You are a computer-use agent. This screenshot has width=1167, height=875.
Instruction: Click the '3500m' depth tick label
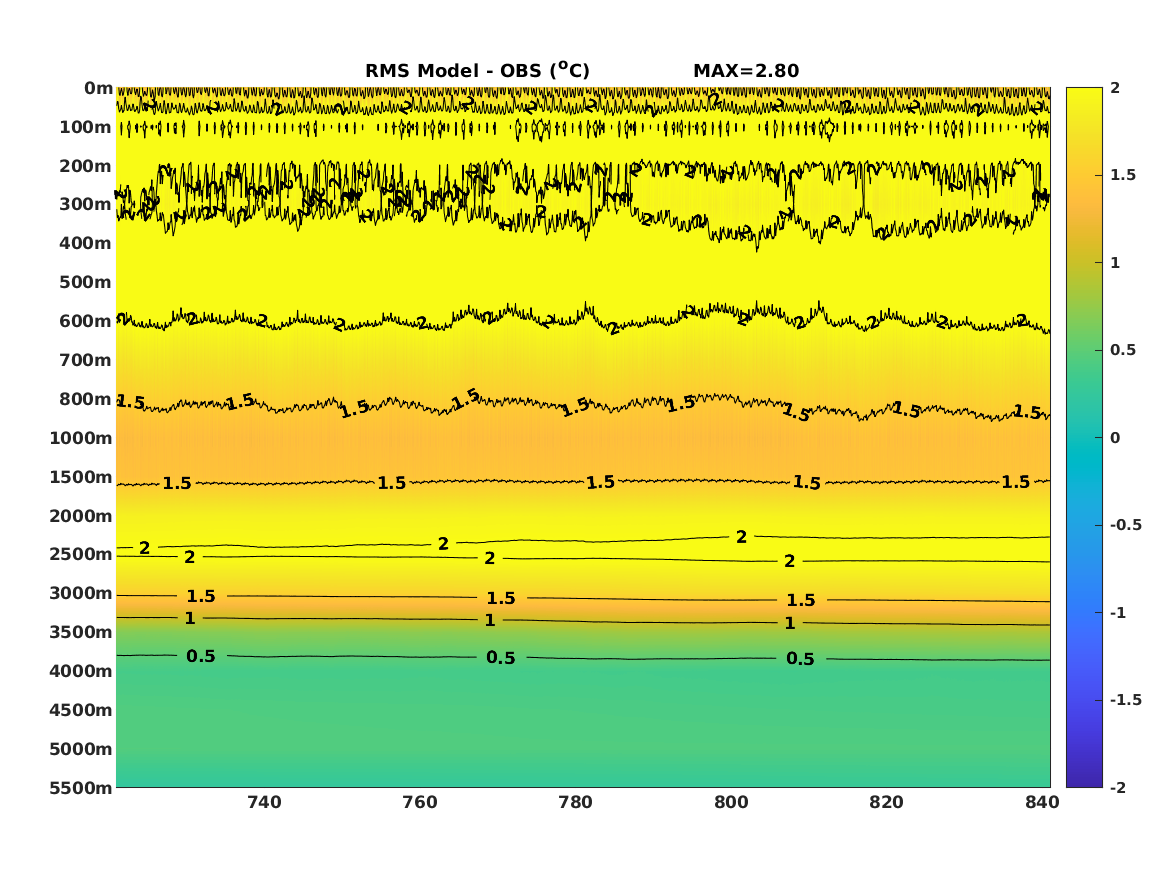(81, 632)
